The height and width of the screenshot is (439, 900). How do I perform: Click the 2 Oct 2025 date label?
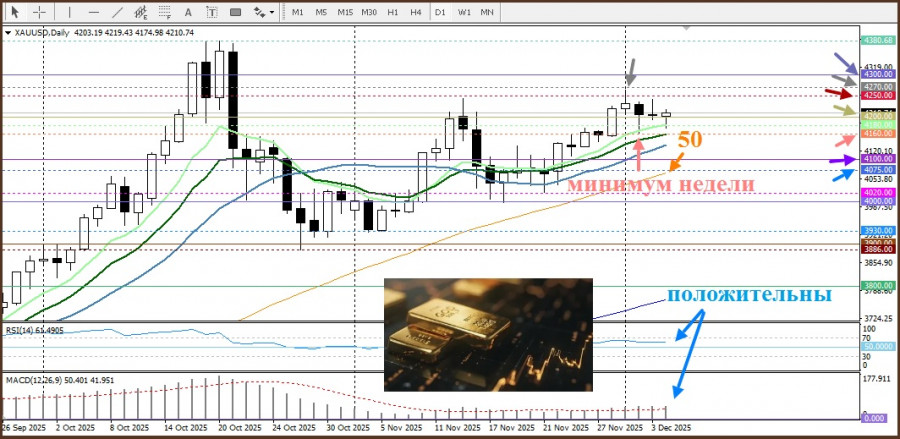click(76, 429)
